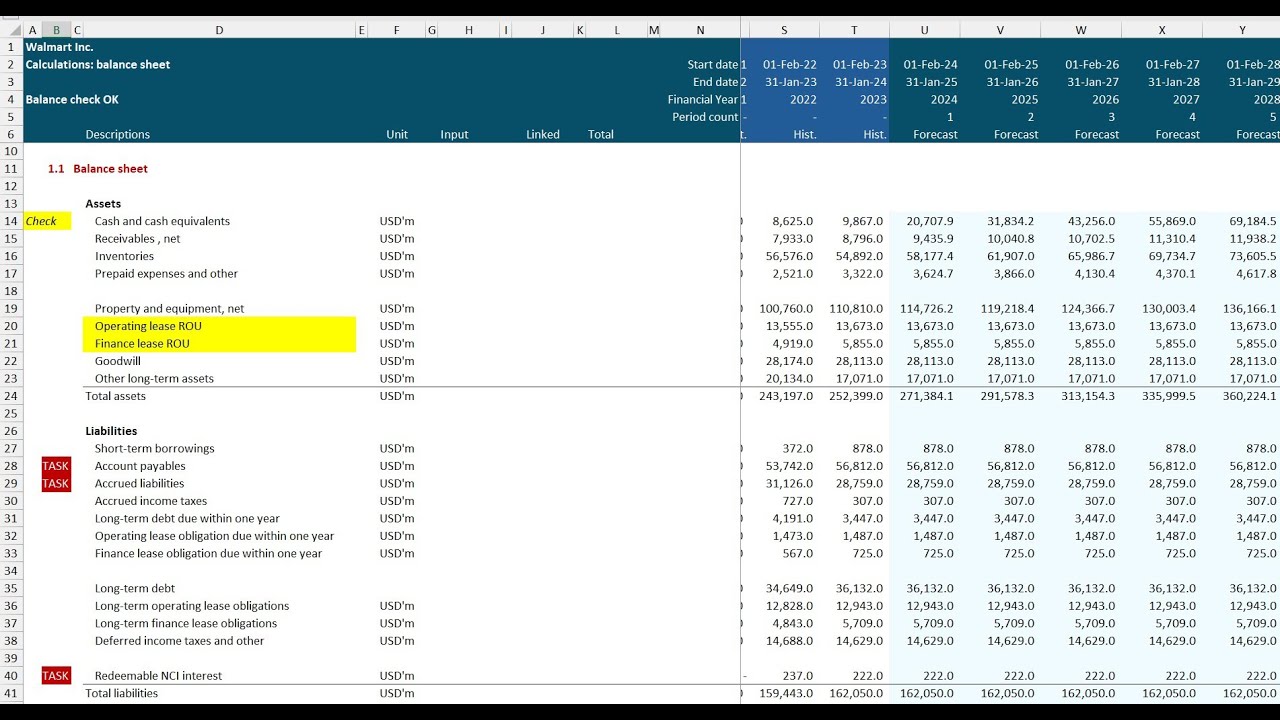The height and width of the screenshot is (720, 1280).
Task: Click total liabilities value 159,443.0
Action: pyautogui.click(x=788, y=693)
